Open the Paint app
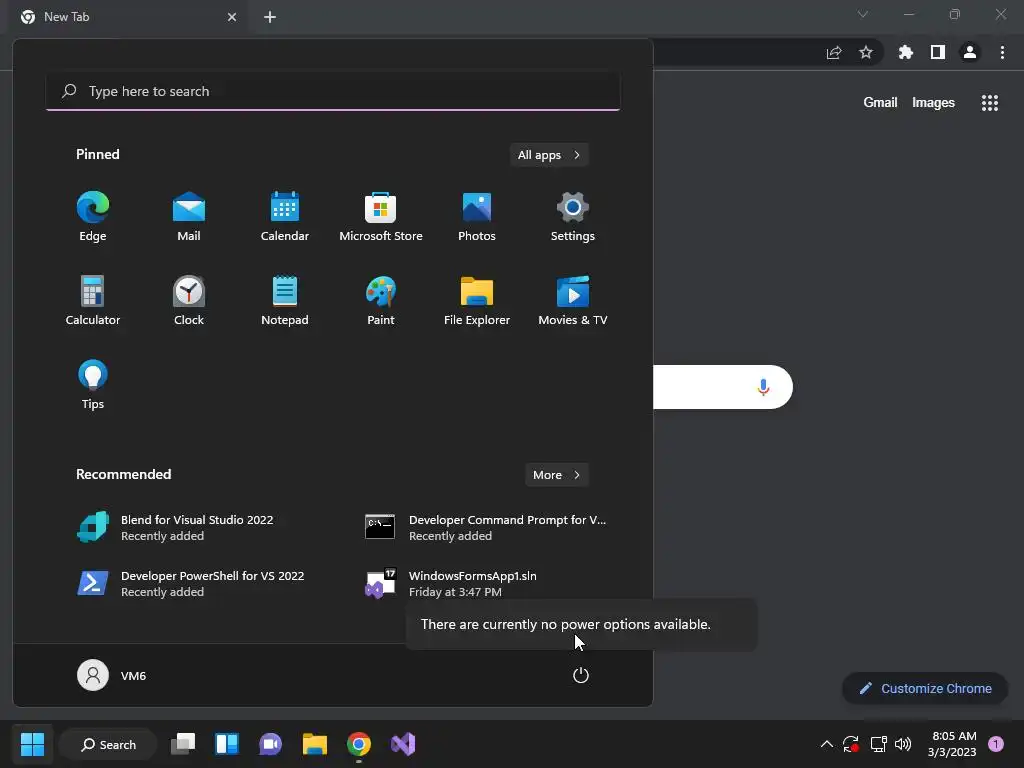Viewport: 1024px width, 768px height. [381, 301]
